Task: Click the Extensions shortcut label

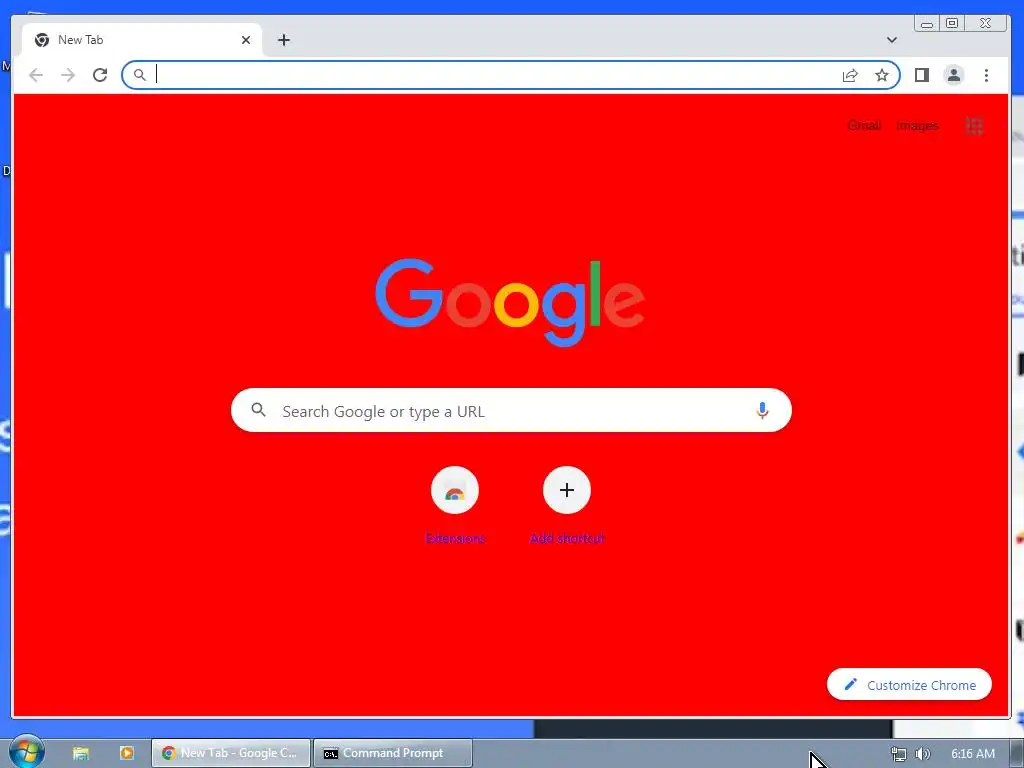Action: point(455,539)
